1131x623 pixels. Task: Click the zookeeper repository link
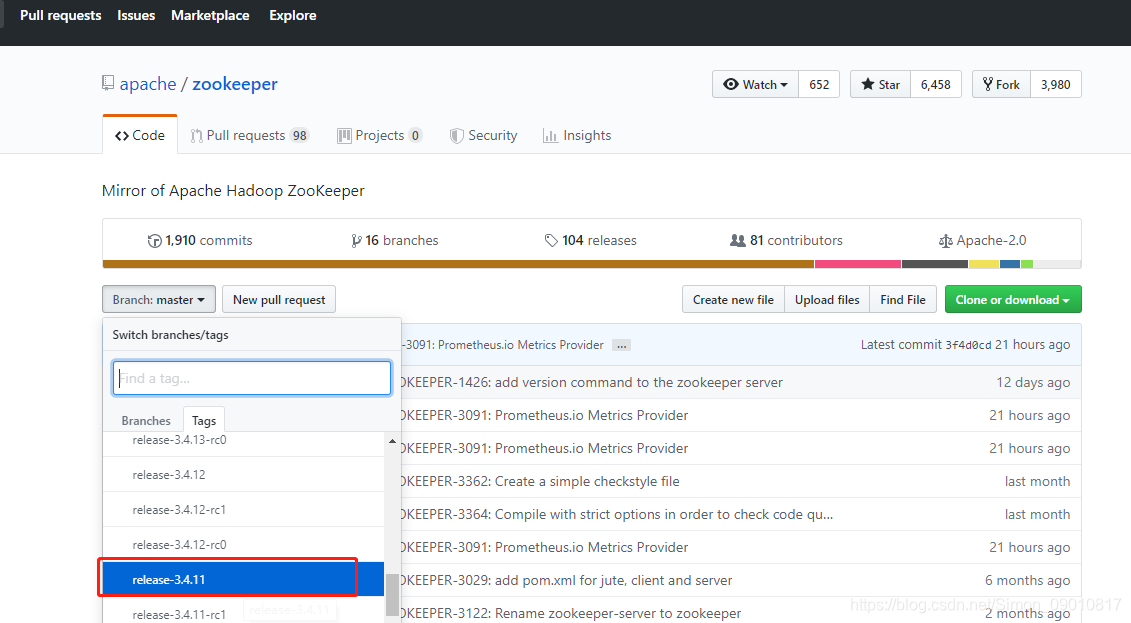pyautogui.click(x=234, y=84)
